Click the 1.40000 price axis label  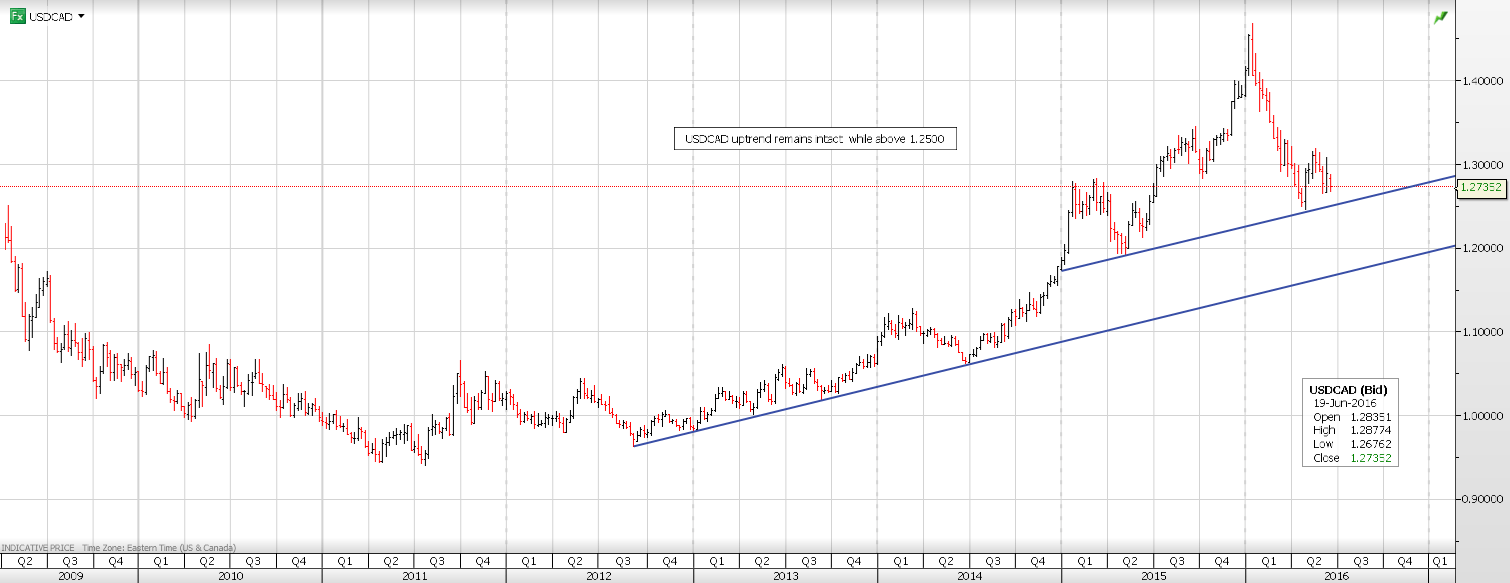click(1483, 80)
